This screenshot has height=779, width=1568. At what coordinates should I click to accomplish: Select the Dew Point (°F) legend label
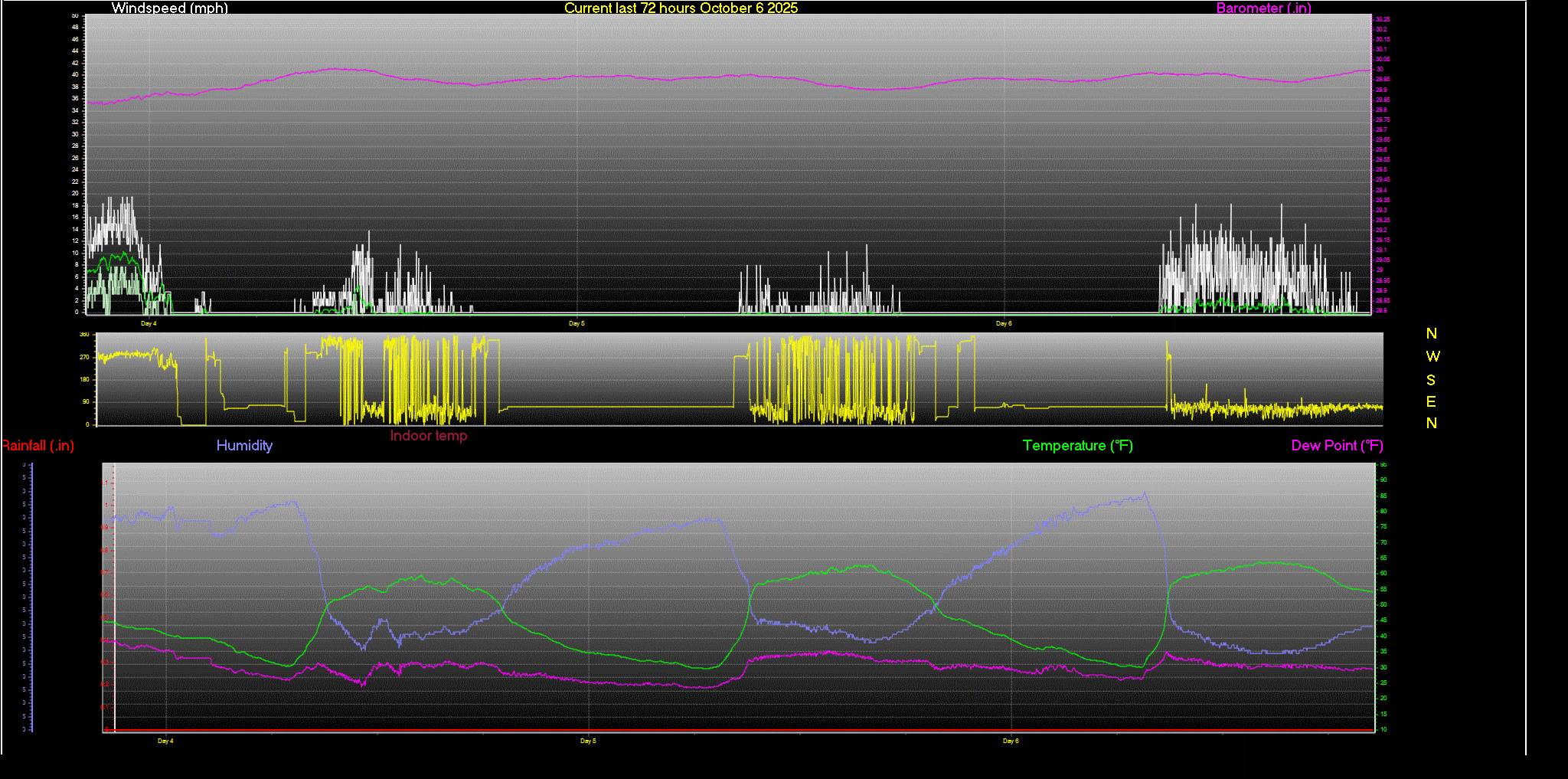1337,446
